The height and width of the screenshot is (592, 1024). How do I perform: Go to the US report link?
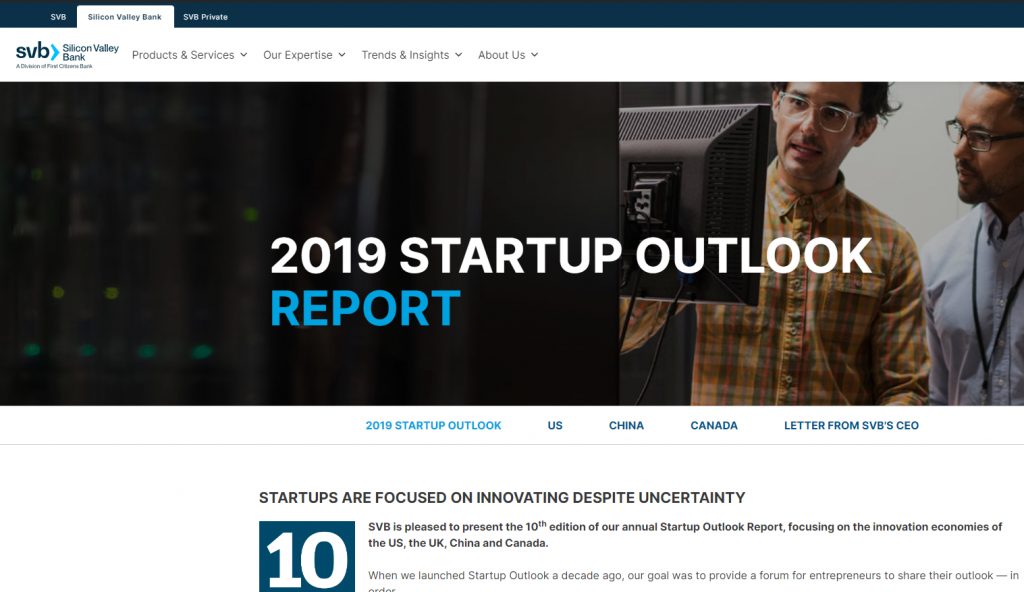pyautogui.click(x=555, y=425)
